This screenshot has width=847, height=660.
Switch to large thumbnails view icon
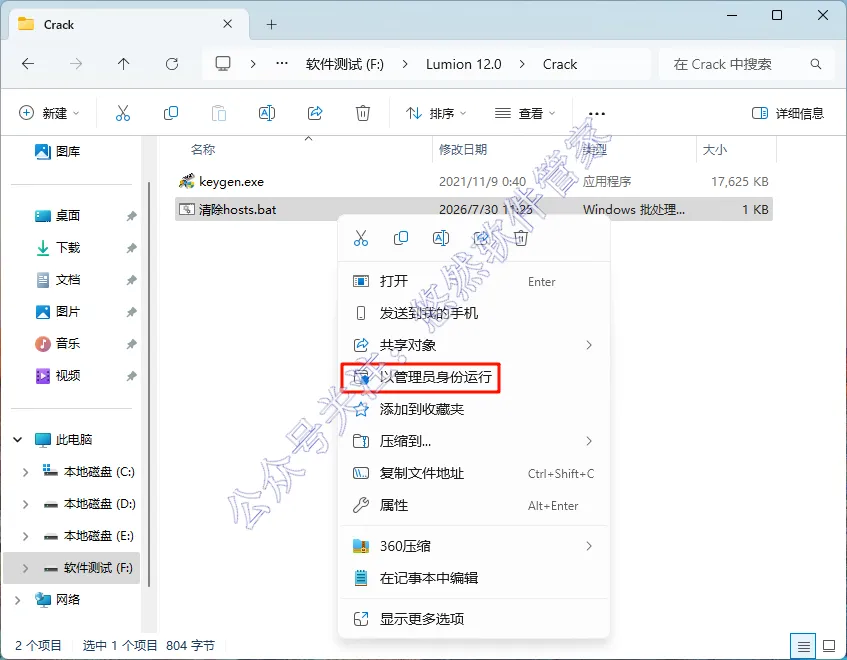[829, 646]
